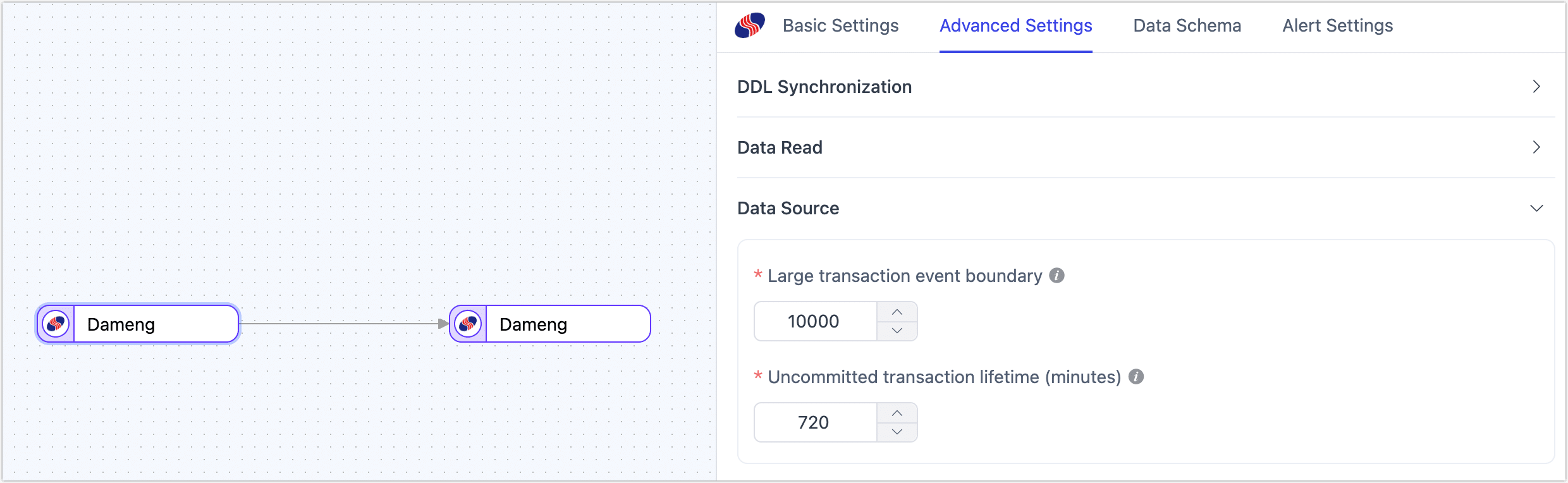Click the app logo icon beside the tabs
Screen dimensions: 1568x483
751,25
